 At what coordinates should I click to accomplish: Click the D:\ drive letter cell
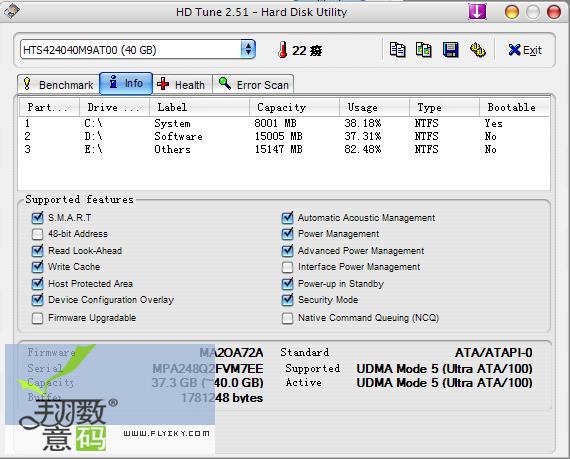click(x=93, y=137)
